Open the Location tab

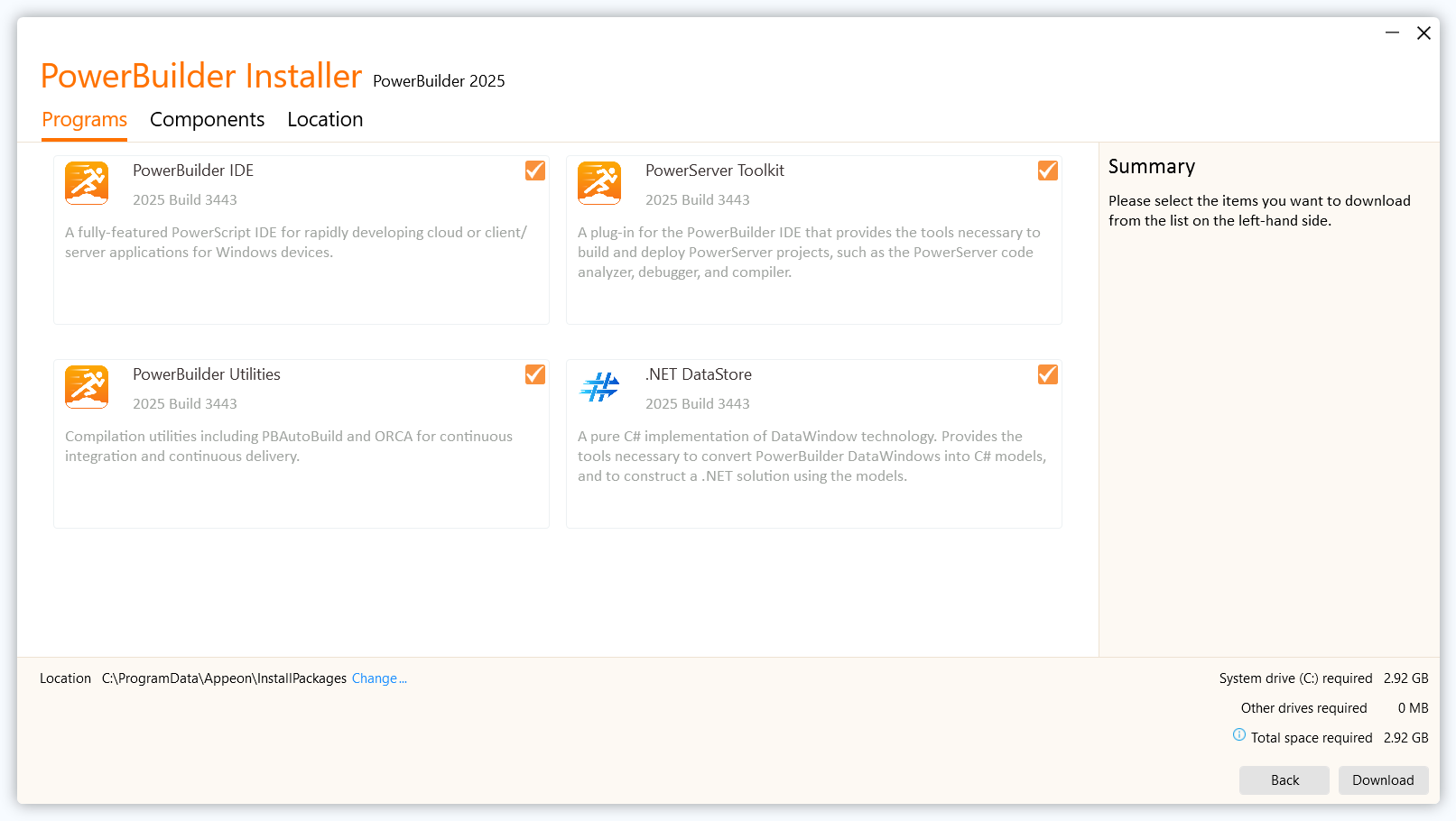325,120
